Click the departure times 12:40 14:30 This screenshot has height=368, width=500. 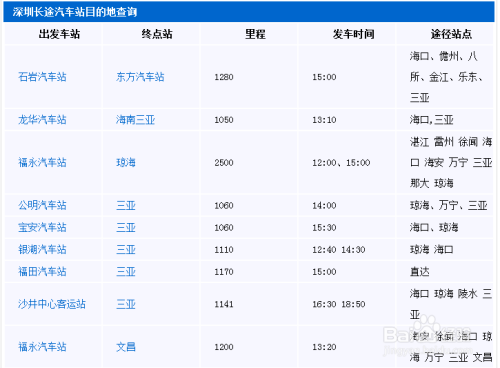tap(339, 249)
